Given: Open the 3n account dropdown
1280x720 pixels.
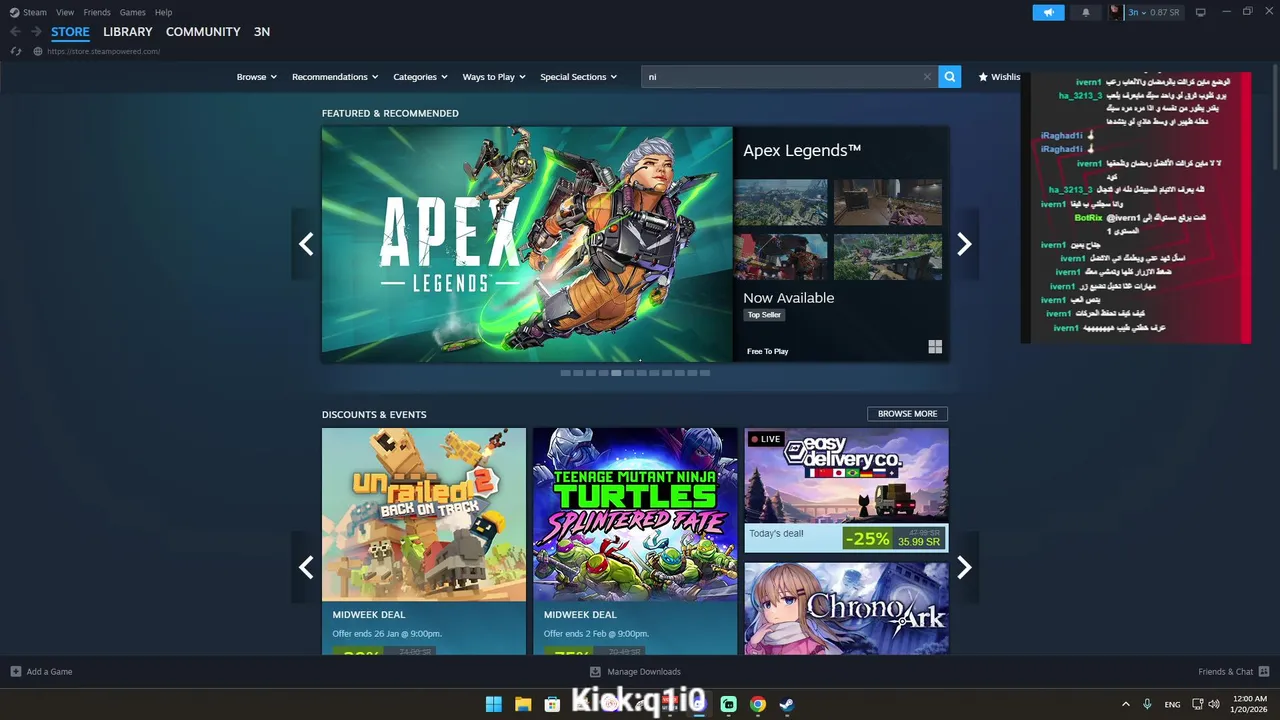Looking at the screenshot, I should pos(1137,12).
